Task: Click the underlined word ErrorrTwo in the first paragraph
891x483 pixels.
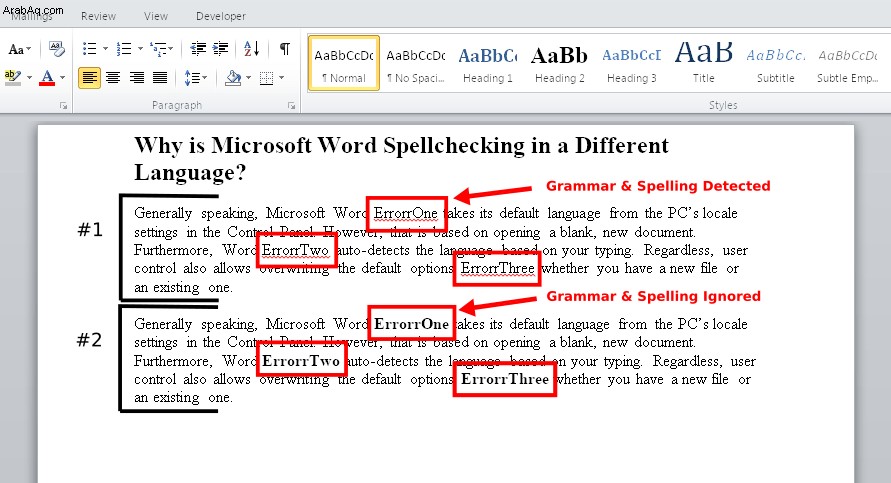Action: [295, 251]
